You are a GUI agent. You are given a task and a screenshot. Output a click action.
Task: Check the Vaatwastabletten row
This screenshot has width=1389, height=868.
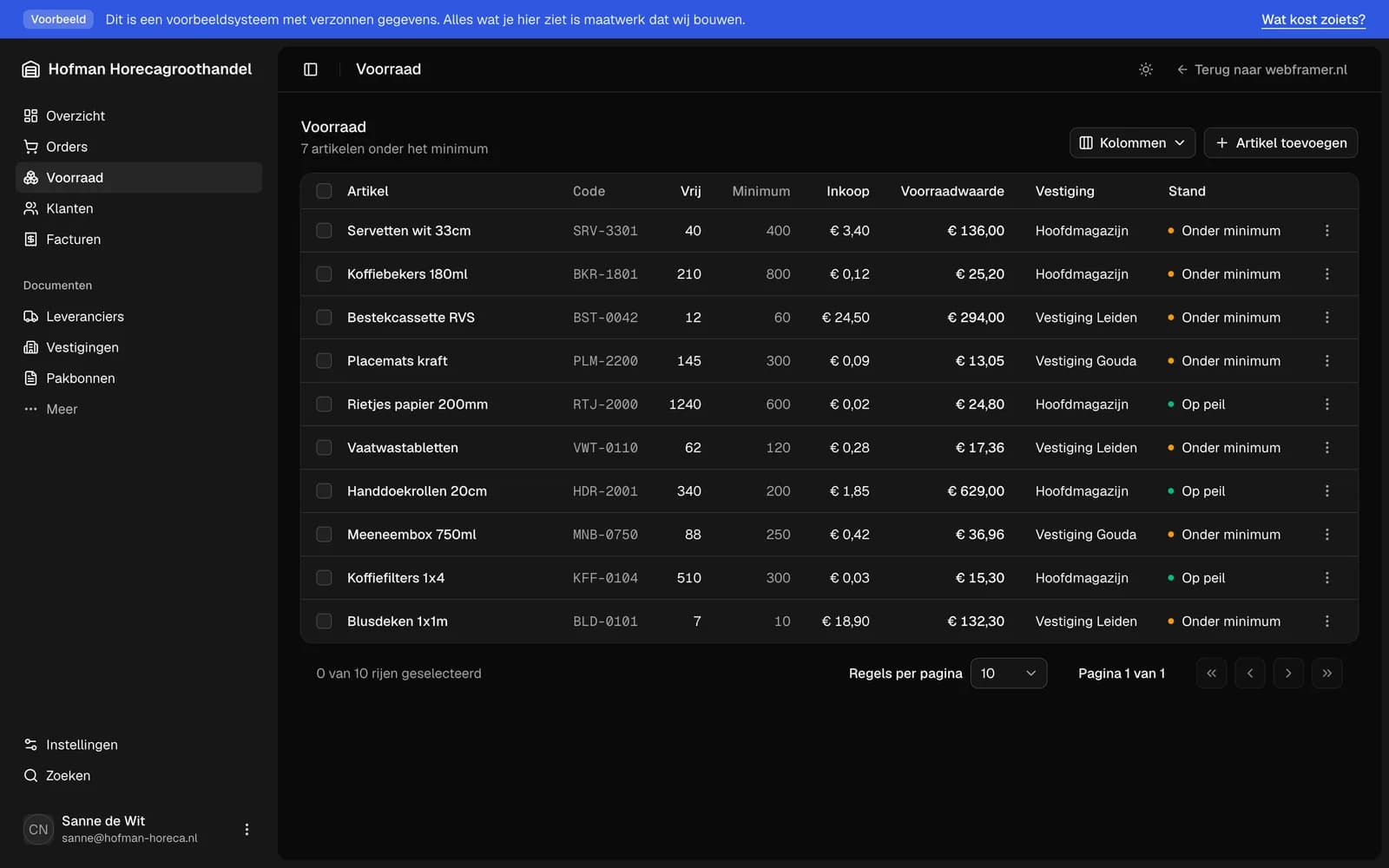tap(324, 448)
